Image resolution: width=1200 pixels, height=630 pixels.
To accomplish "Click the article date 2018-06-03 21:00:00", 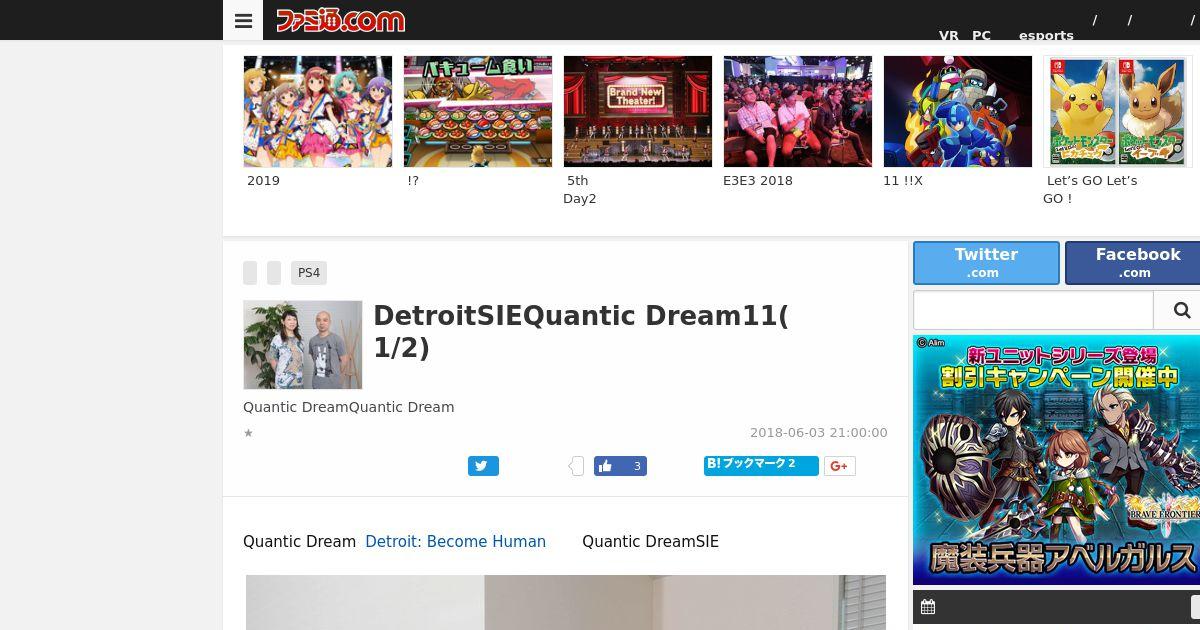I will coord(819,433).
